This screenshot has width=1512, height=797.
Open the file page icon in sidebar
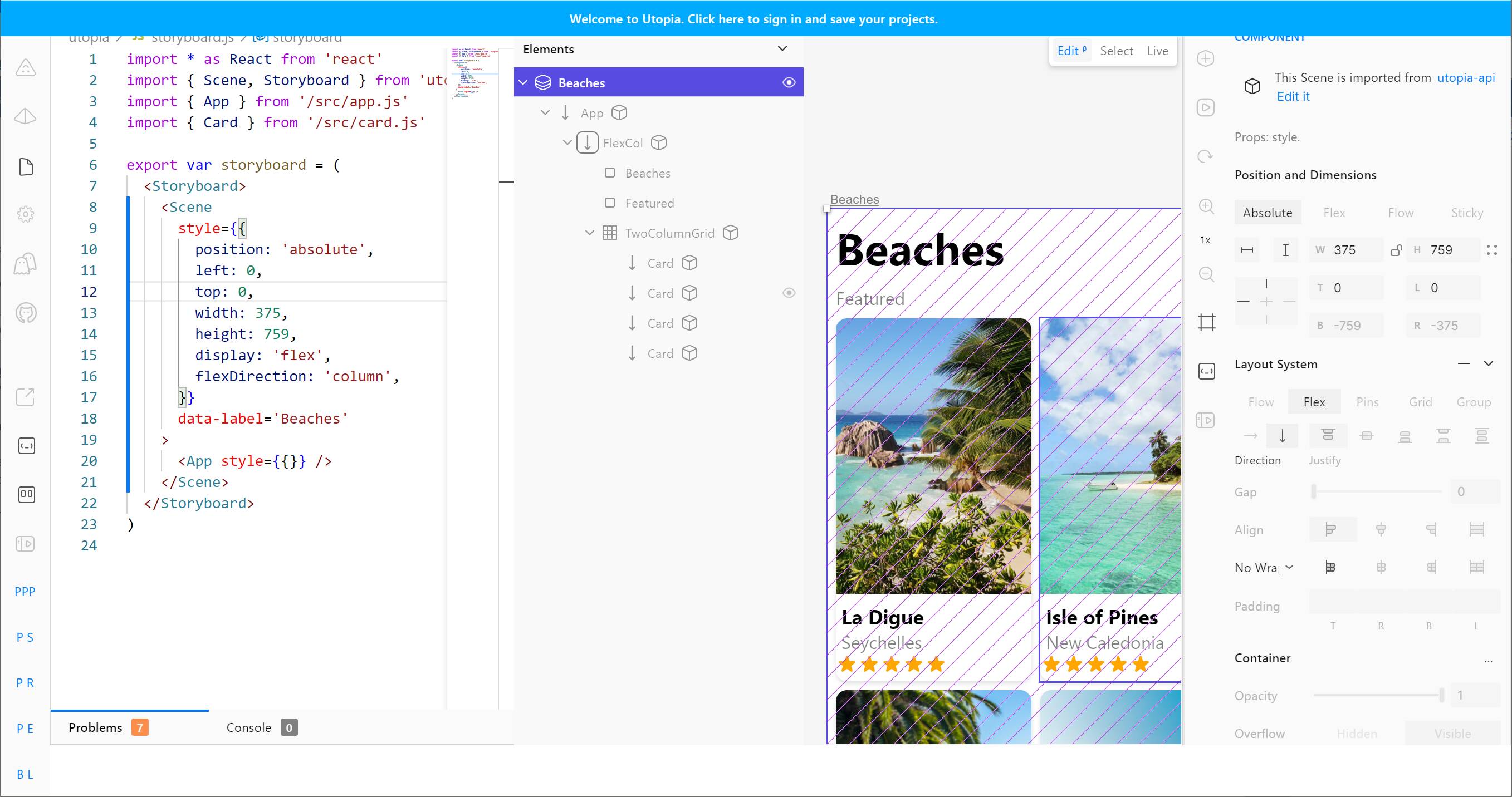tap(26, 167)
